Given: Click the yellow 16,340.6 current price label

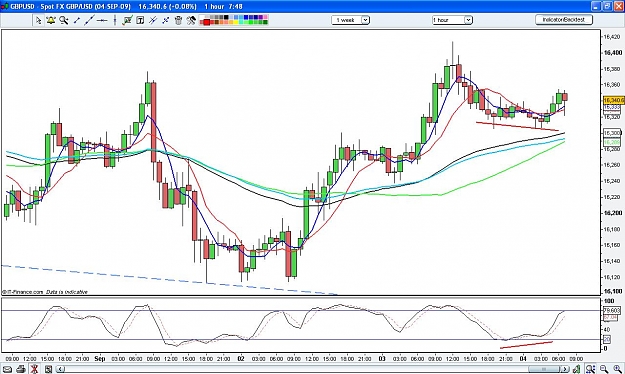Looking at the screenshot, I should [613, 100].
